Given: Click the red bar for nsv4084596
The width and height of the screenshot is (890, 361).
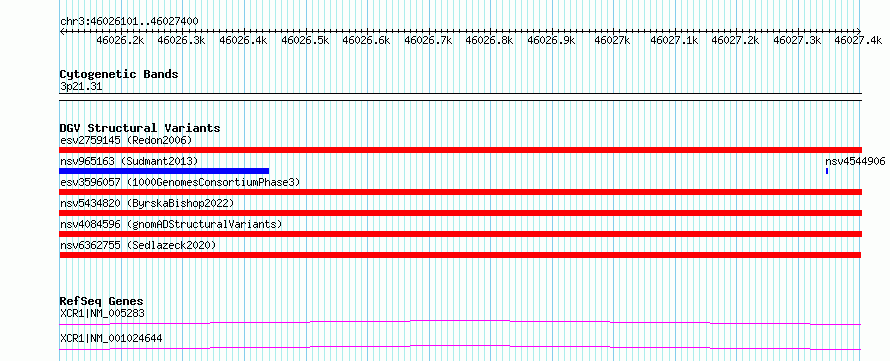Looking at the screenshot, I should pyautogui.click(x=460, y=234).
